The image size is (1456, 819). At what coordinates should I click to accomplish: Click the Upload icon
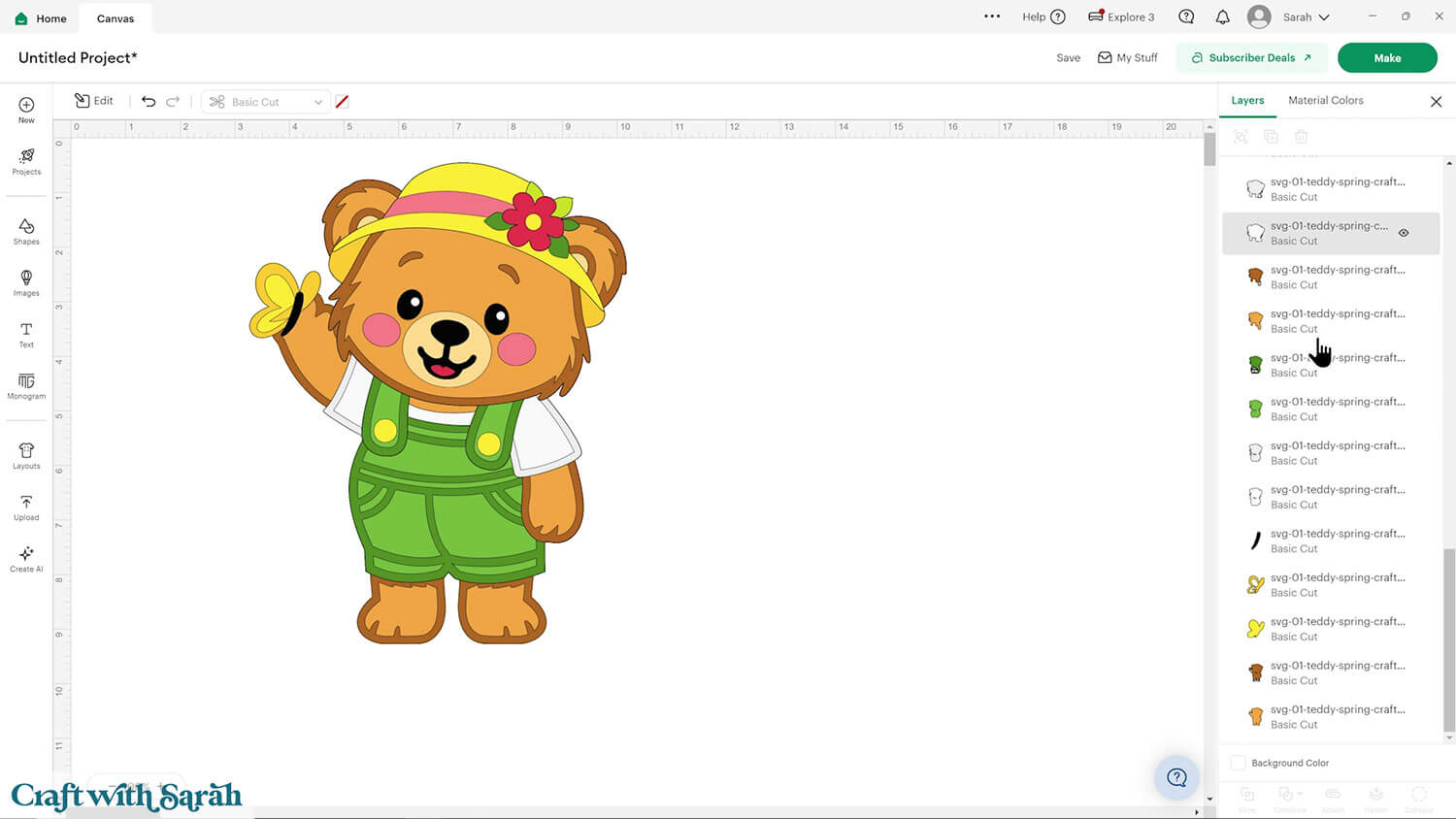pyautogui.click(x=26, y=507)
